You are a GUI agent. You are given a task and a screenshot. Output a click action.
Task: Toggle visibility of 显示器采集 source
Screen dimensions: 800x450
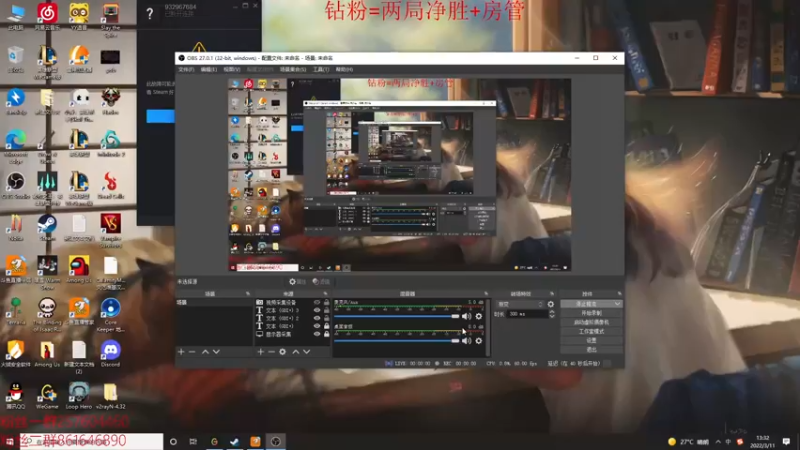click(317, 334)
